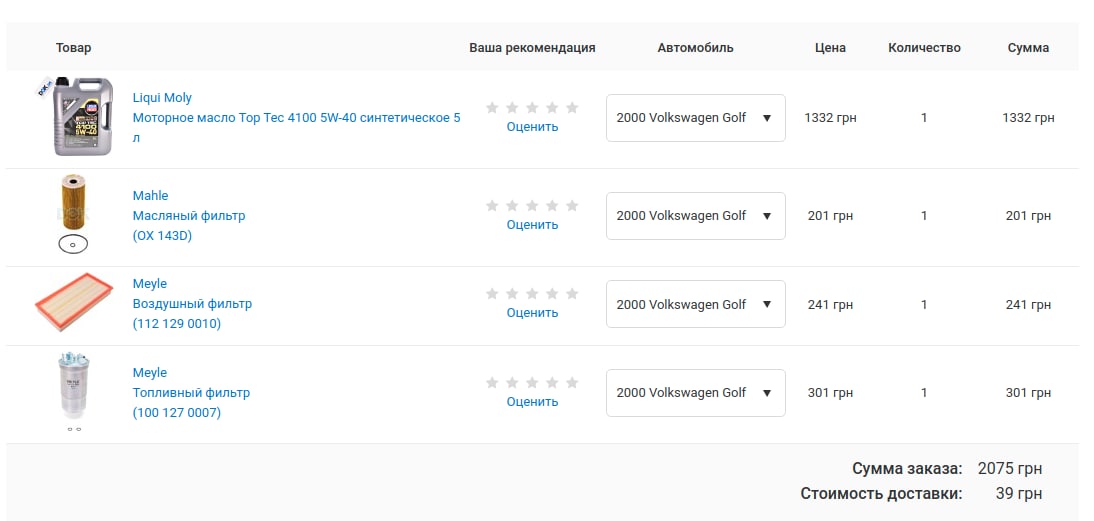Open Meyle brand link above Воздушный фильтр
This screenshot has width=1094, height=521.
tap(149, 284)
